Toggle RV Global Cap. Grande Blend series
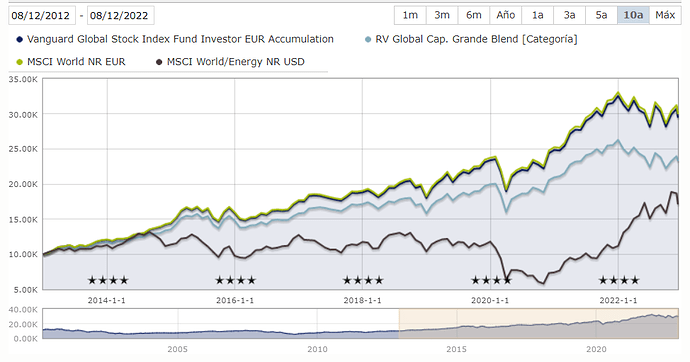 click(368, 40)
